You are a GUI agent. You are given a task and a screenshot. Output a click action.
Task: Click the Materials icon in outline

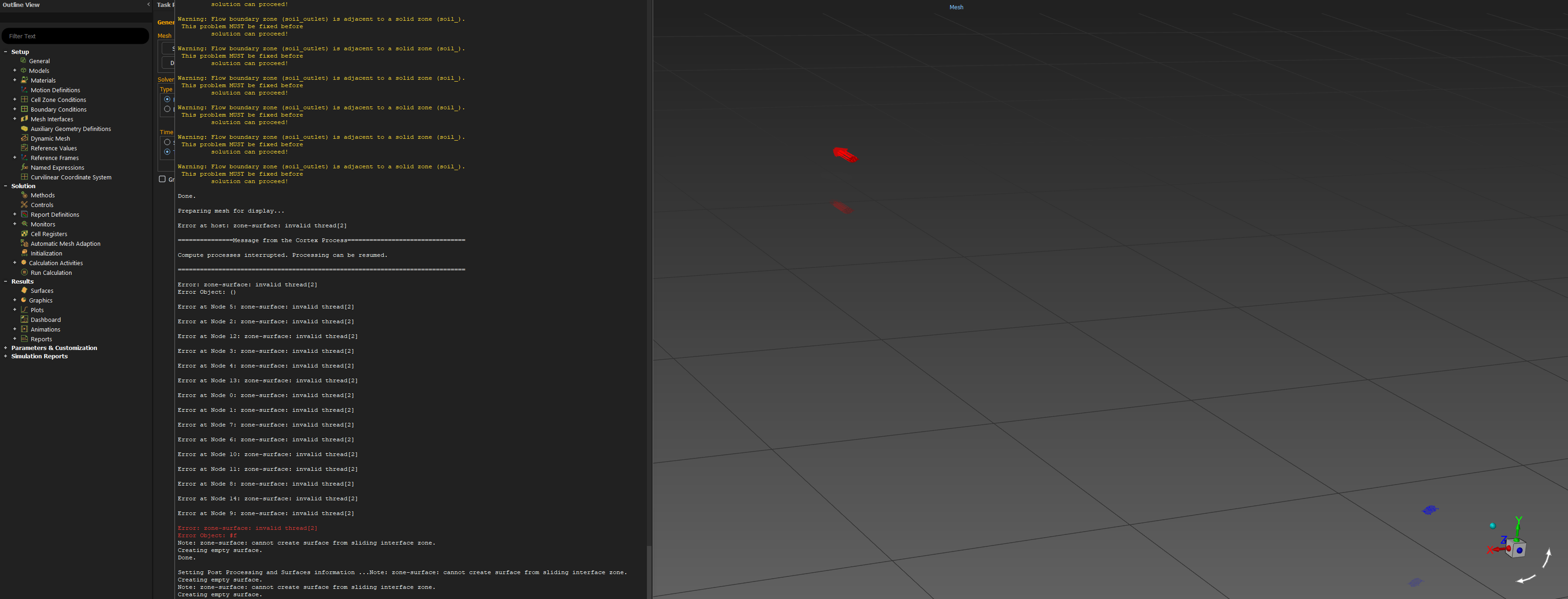coord(24,80)
